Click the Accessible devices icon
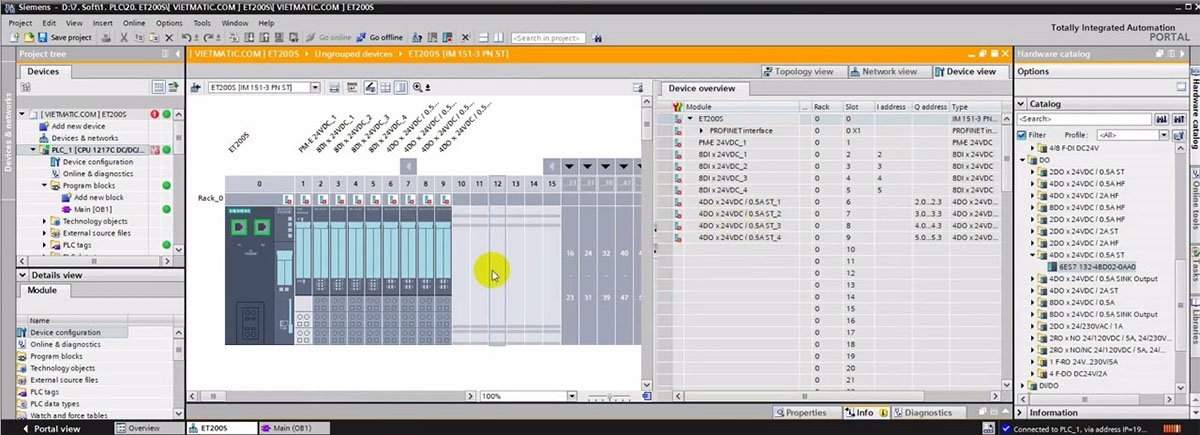The image size is (1200, 435). pos(416,37)
